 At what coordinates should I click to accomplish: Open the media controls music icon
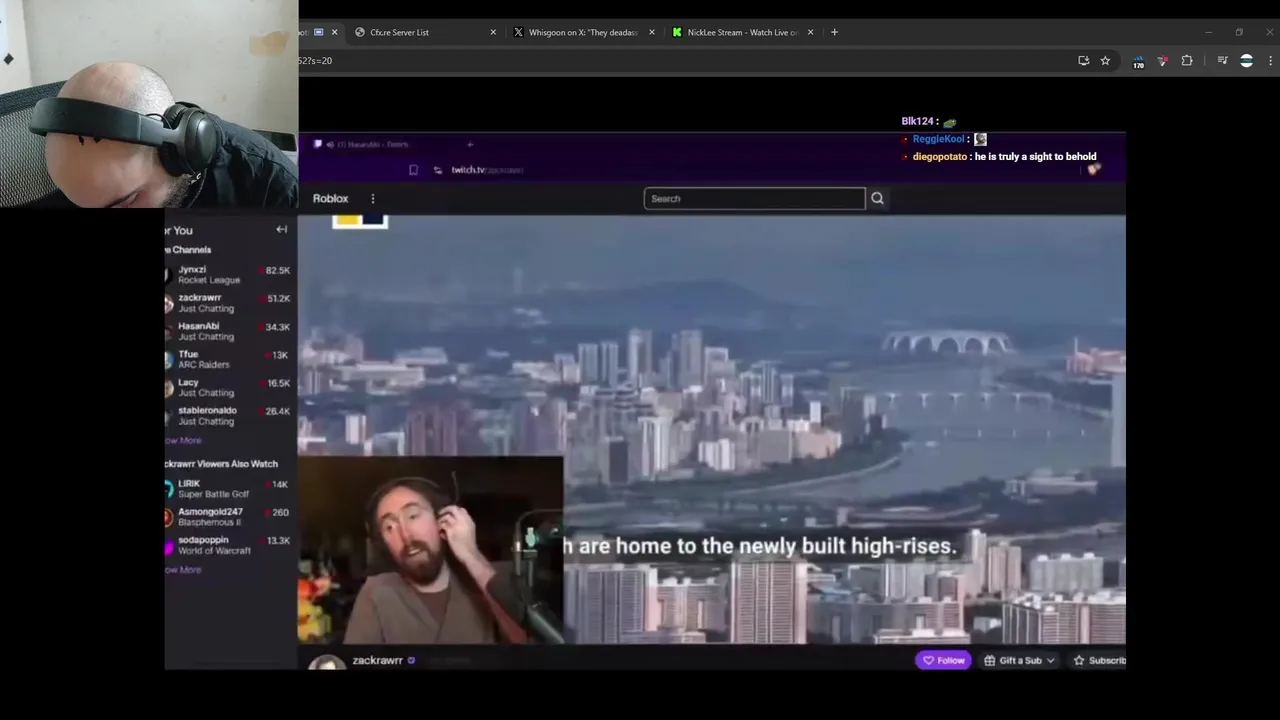click(x=1222, y=60)
